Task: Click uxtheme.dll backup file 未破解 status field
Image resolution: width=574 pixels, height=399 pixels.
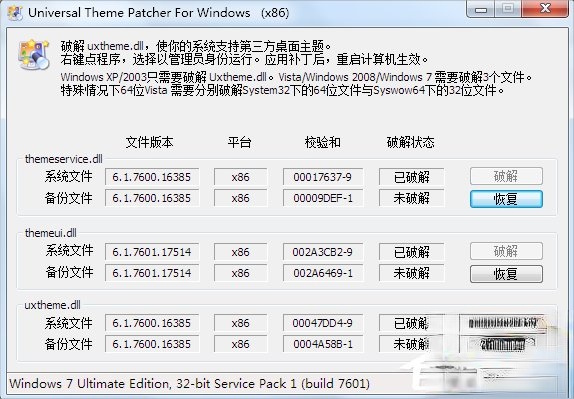Action: tap(411, 344)
